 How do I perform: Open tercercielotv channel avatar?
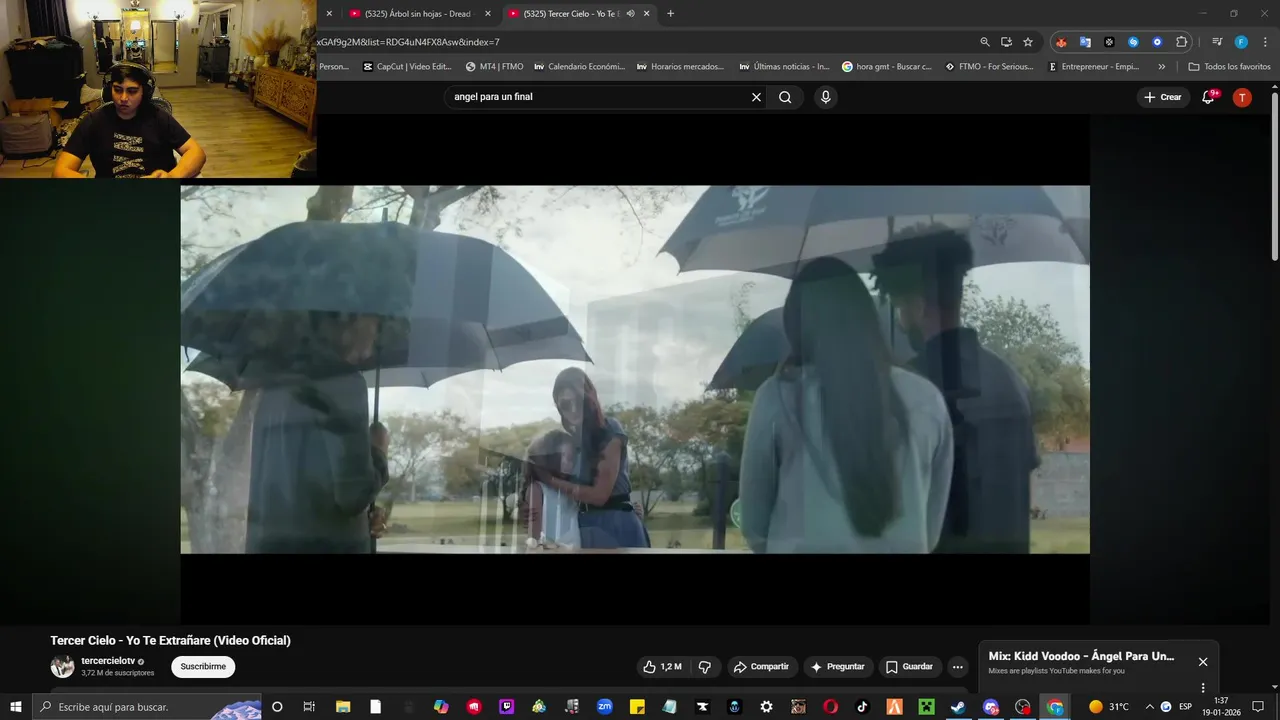point(63,667)
